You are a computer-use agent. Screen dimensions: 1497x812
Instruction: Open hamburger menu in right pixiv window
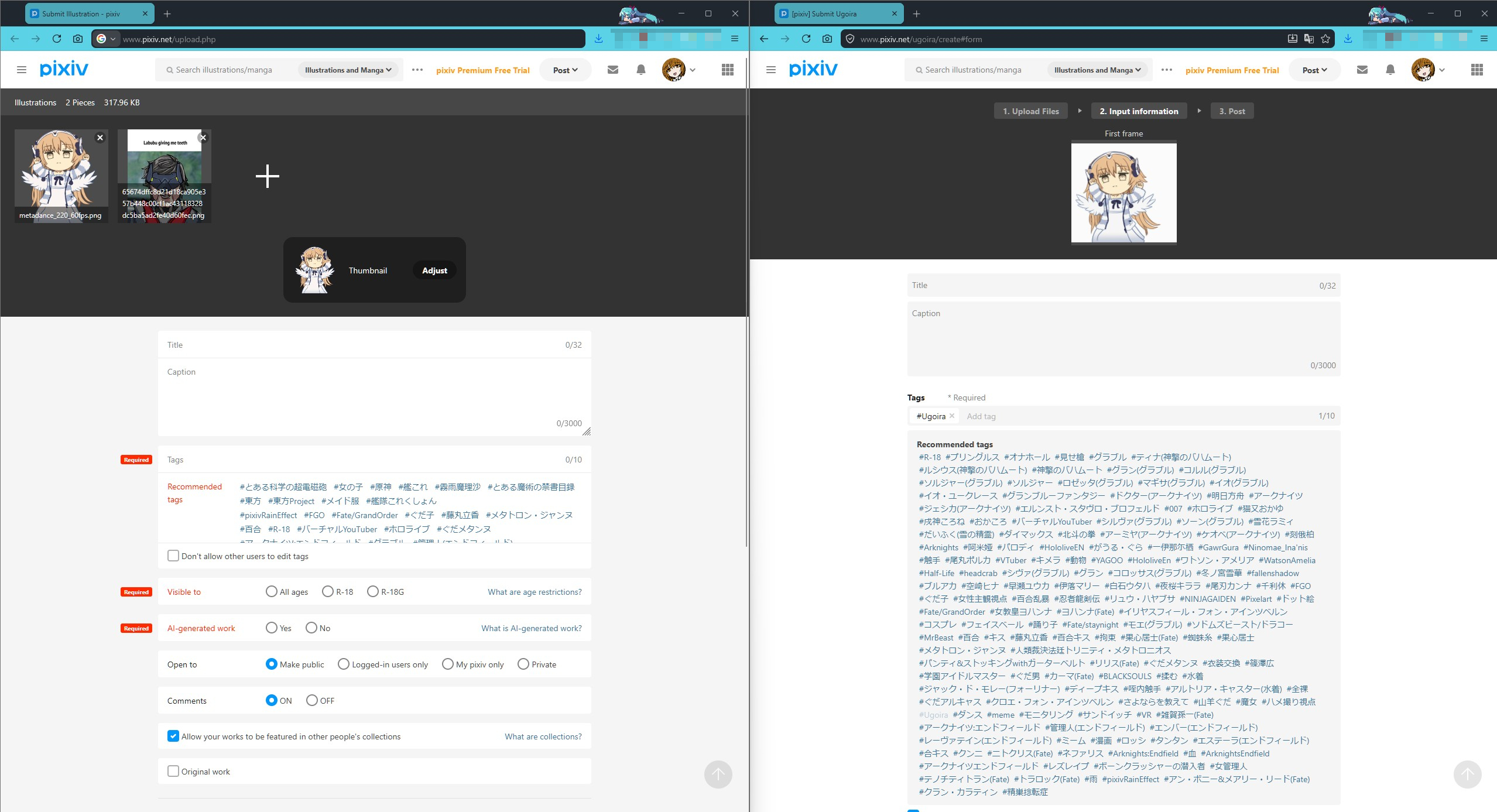point(771,70)
